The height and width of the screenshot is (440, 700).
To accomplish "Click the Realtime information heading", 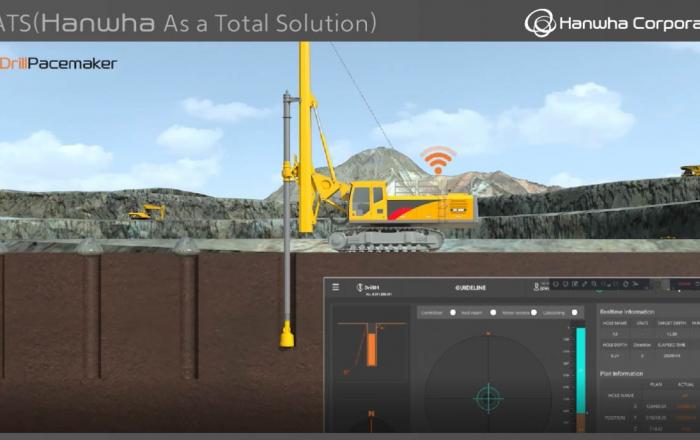I will (x=627, y=311).
